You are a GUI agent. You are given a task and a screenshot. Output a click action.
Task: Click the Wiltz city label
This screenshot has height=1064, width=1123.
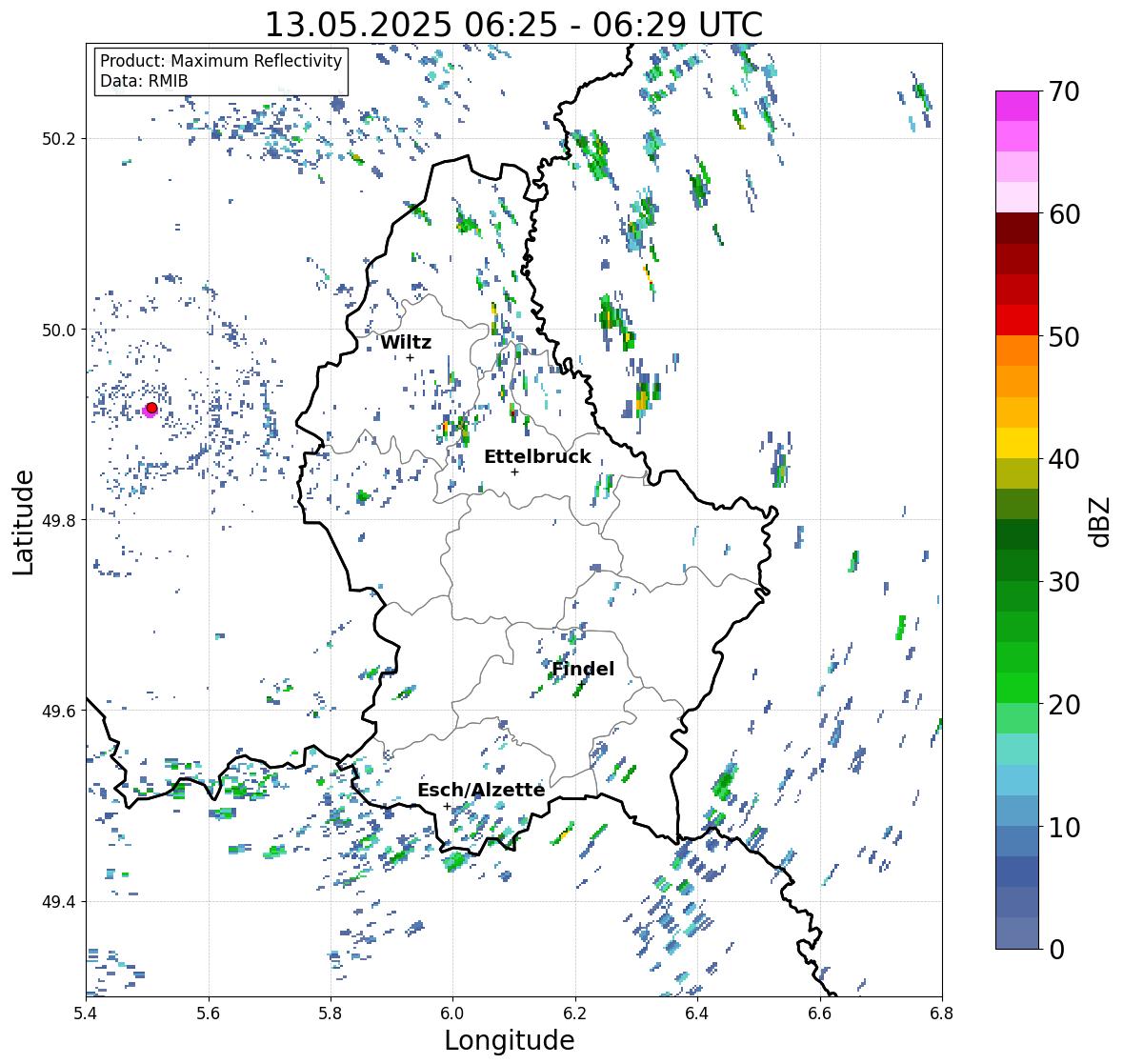point(406,342)
